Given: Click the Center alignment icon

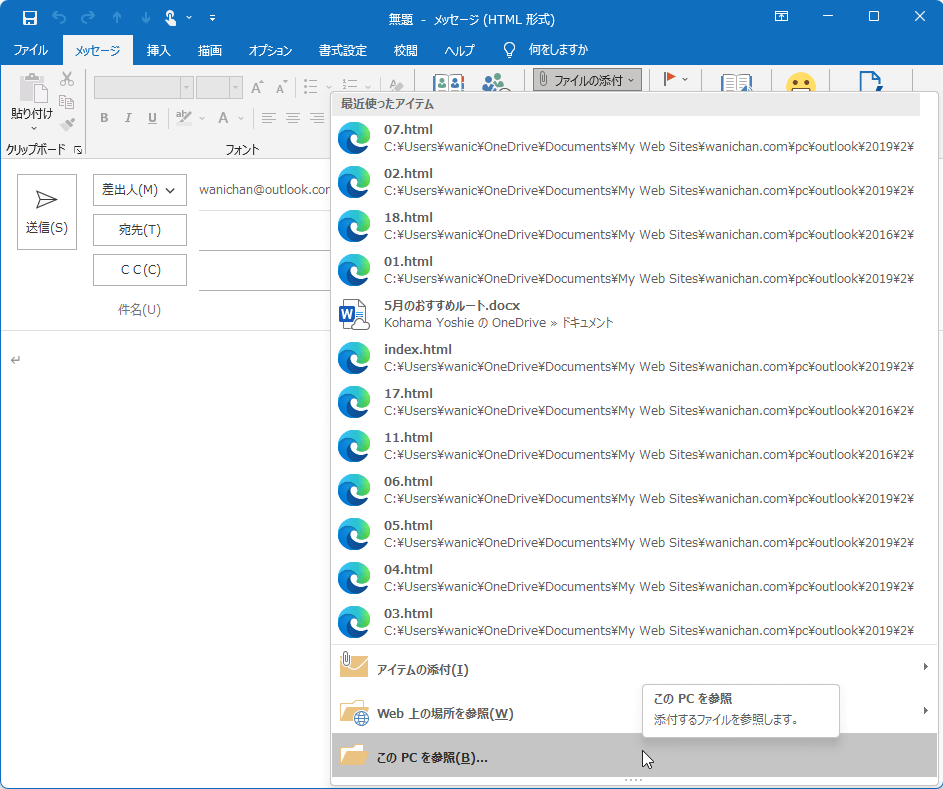Looking at the screenshot, I should (x=293, y=118).
